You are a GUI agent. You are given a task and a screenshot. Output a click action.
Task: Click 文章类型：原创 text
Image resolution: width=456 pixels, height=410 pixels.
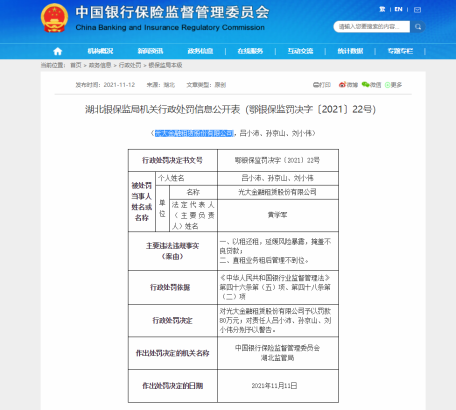(206, 85)
